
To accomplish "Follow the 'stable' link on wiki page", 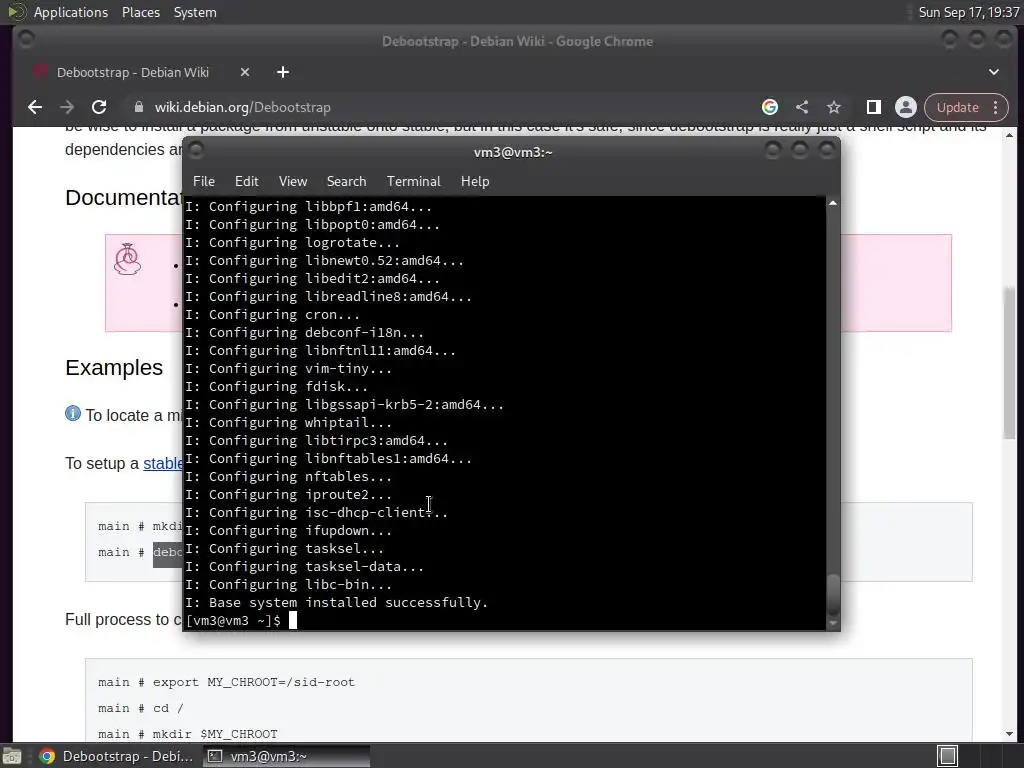I will 163,464.
